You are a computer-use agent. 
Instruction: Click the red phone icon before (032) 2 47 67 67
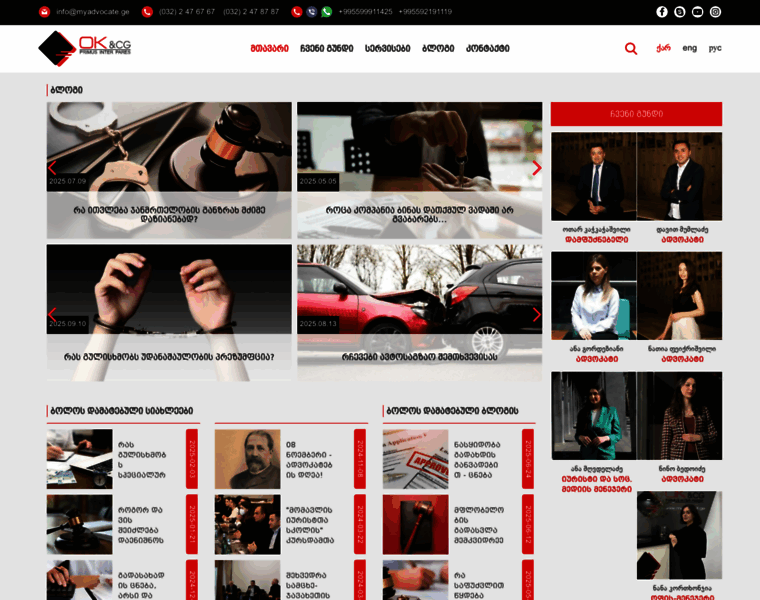click(147, 12)
